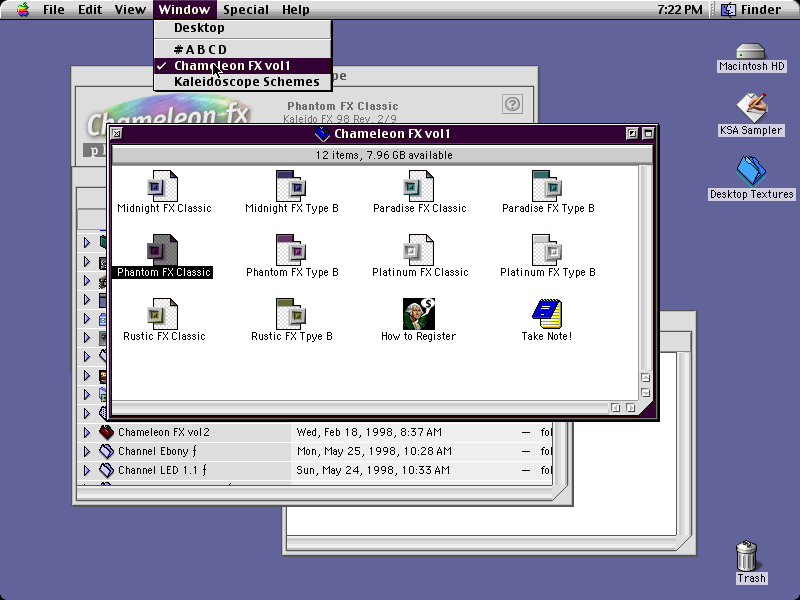Viewport: 800px width, 600px height.
Task: Click the 12 items, 7.96 GB available header
Action: 384,155
